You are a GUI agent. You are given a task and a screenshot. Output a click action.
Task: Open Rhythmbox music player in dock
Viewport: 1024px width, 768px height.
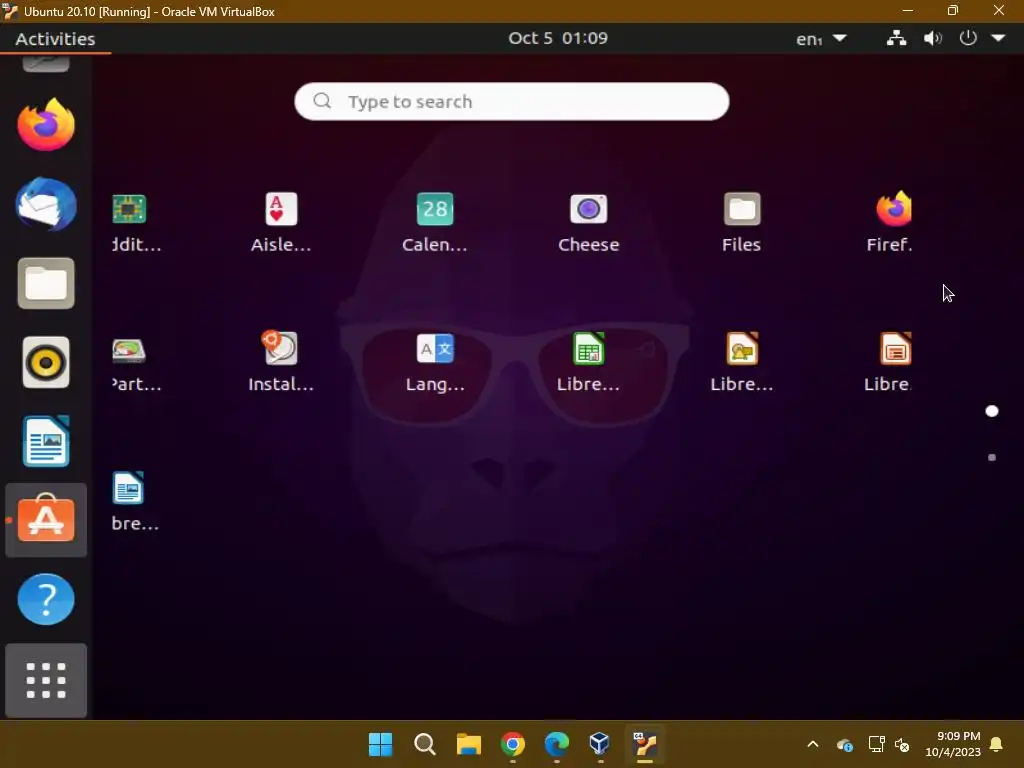coord(46,362)
